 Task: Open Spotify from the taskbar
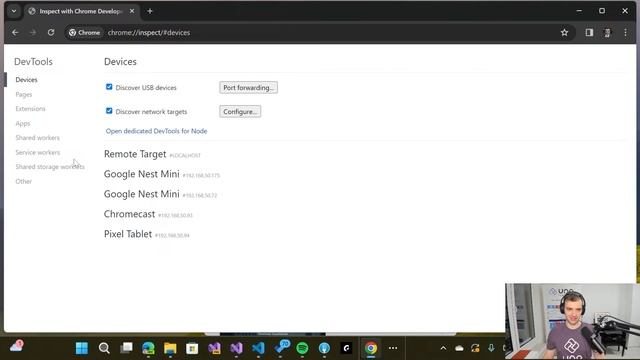pyautogui.click(x=302, y=348)
